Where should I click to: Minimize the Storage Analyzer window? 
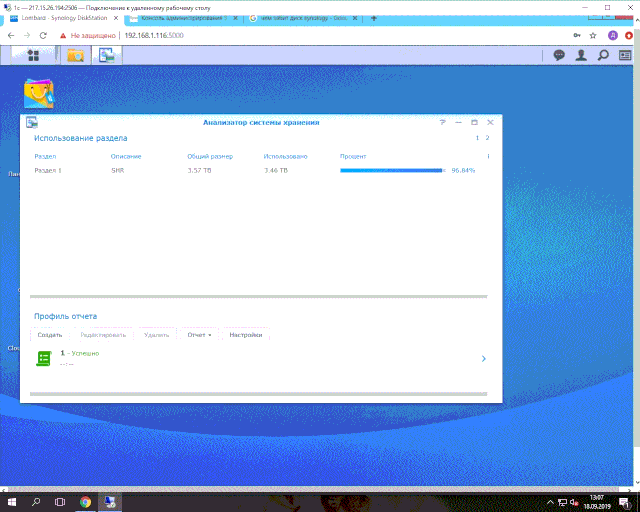tap(458, 122)
